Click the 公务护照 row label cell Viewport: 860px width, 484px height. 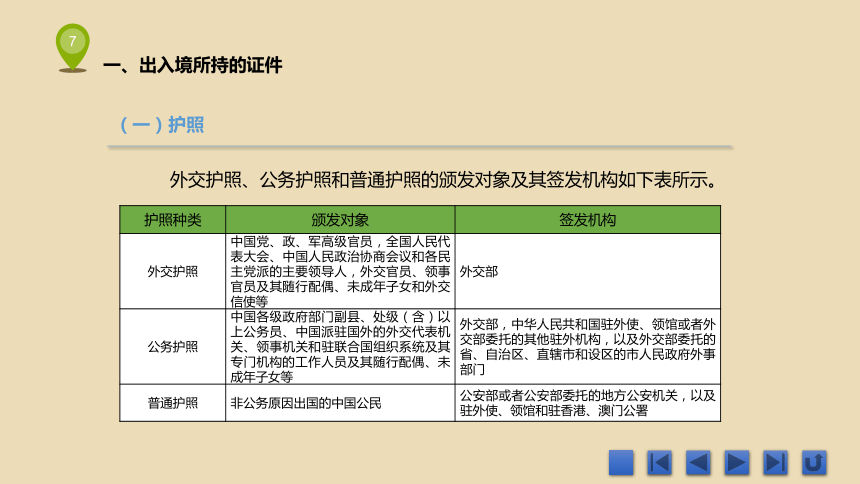[172, 346]
